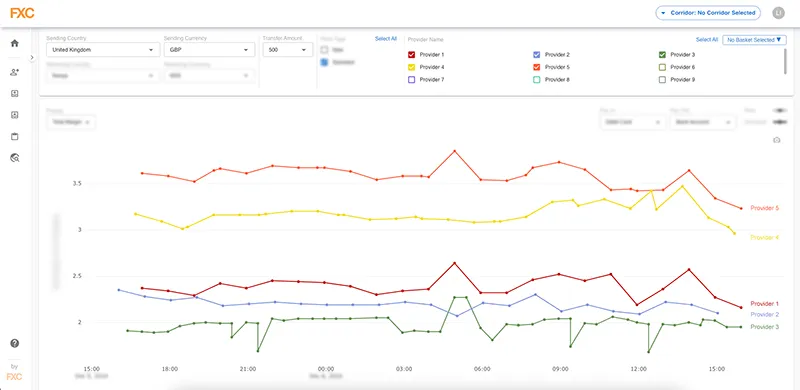The width and height of the screenshot is (800, 390).
Task: Enable the Provider 7 checkbox
Action: [412, 80]
